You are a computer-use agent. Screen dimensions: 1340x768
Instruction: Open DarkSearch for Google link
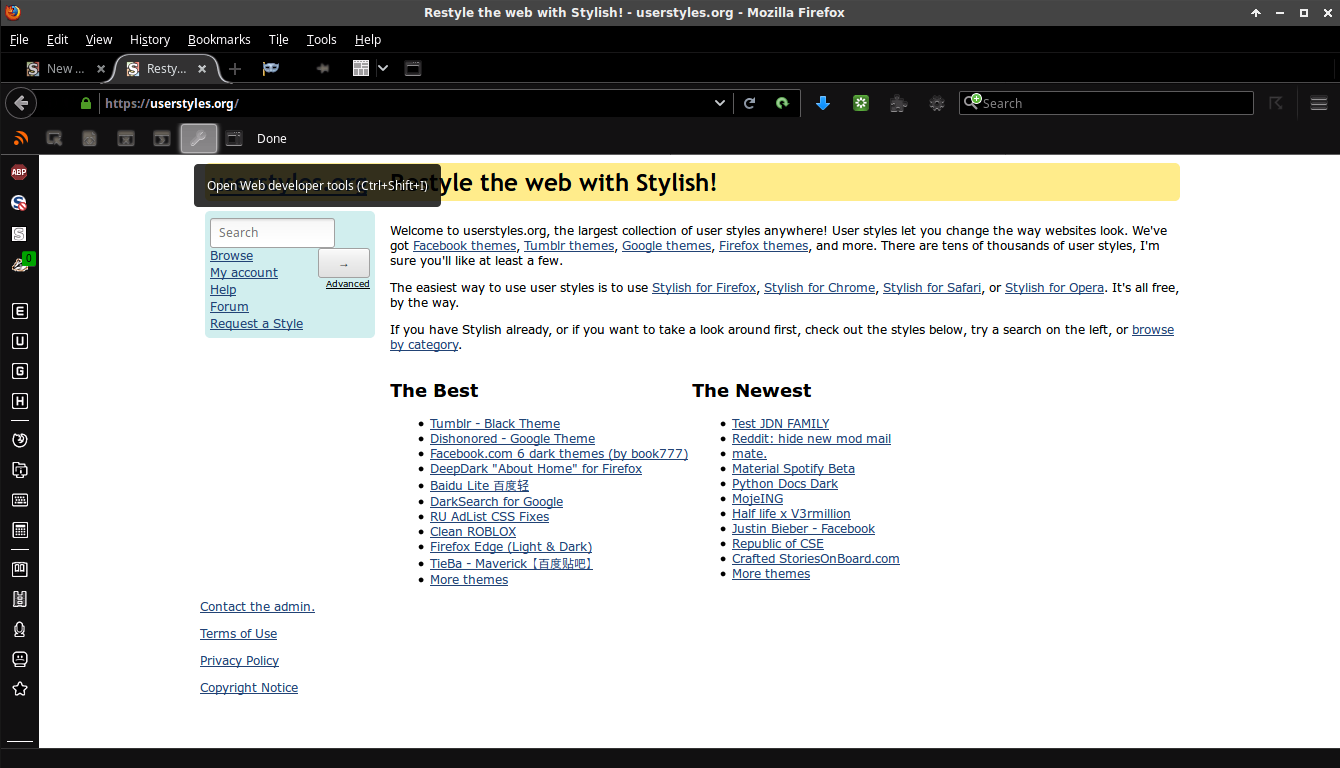pyautogui.click(x=496, y=502)
